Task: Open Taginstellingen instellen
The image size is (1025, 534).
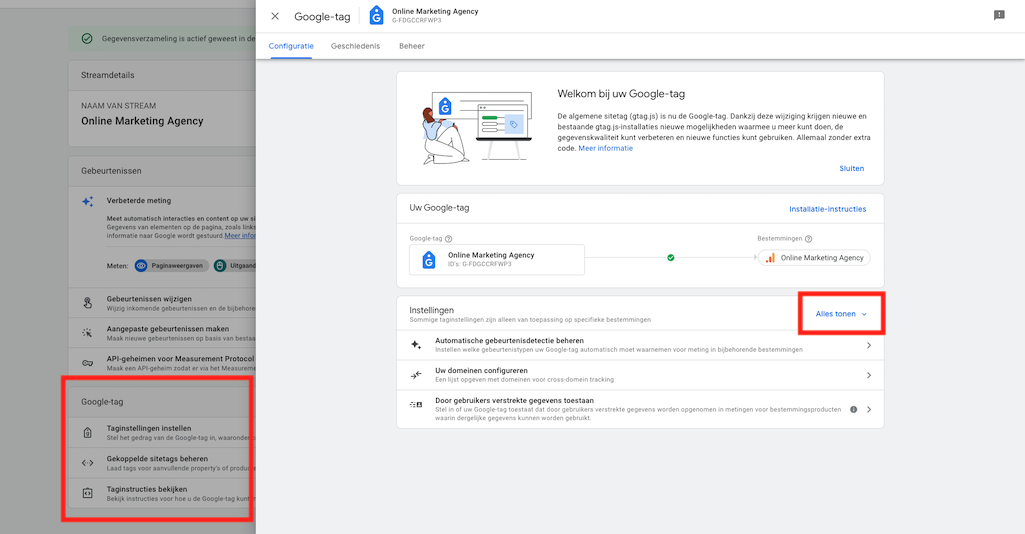Action: pos(162,433)
